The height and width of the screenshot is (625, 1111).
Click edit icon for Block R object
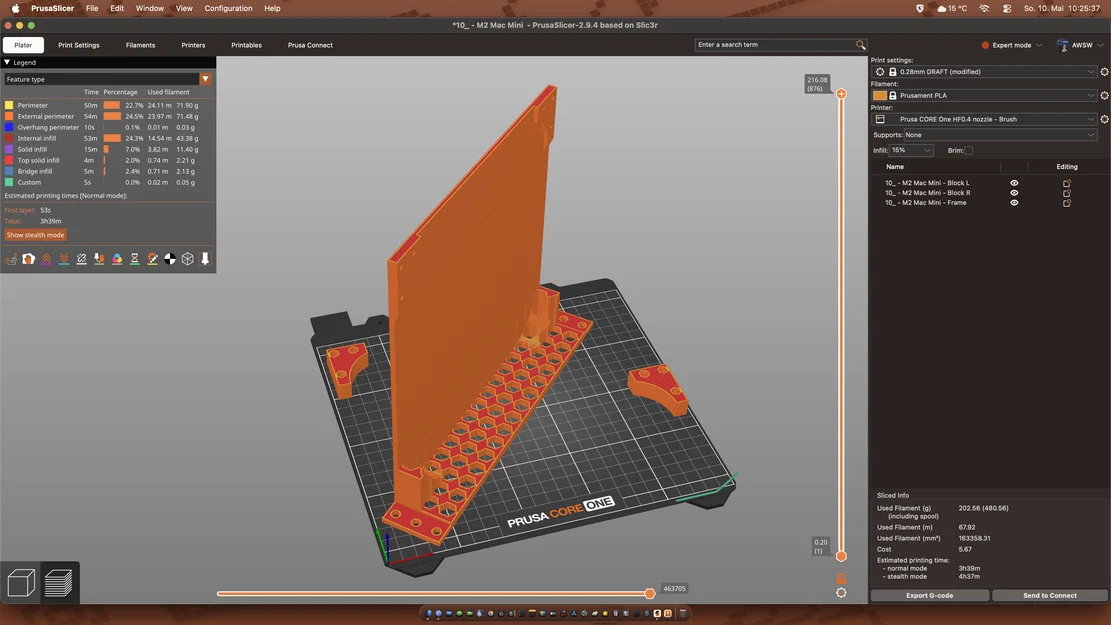pyautogui.click(x=1066, y=193)
